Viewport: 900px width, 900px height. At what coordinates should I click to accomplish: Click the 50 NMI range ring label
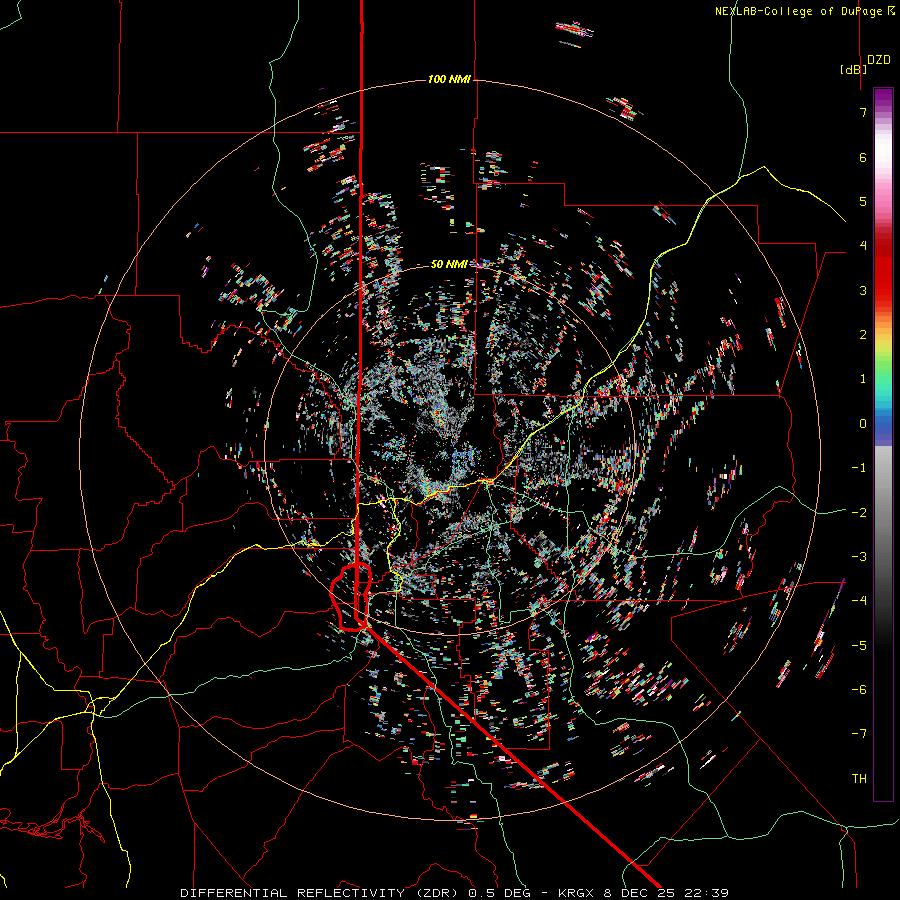click(449, 264)
